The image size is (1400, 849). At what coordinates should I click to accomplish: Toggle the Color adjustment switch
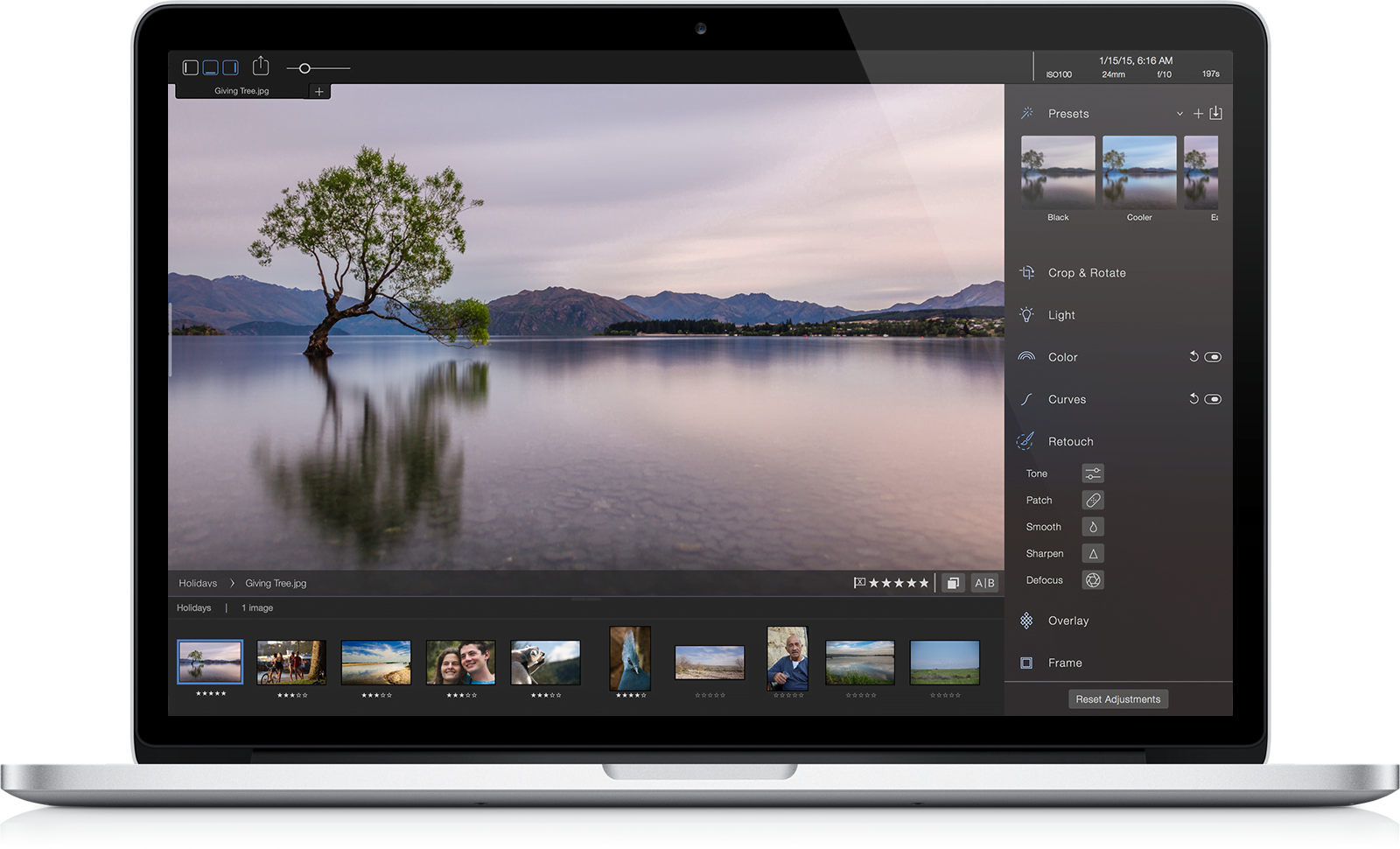[x=1213, y=357]
